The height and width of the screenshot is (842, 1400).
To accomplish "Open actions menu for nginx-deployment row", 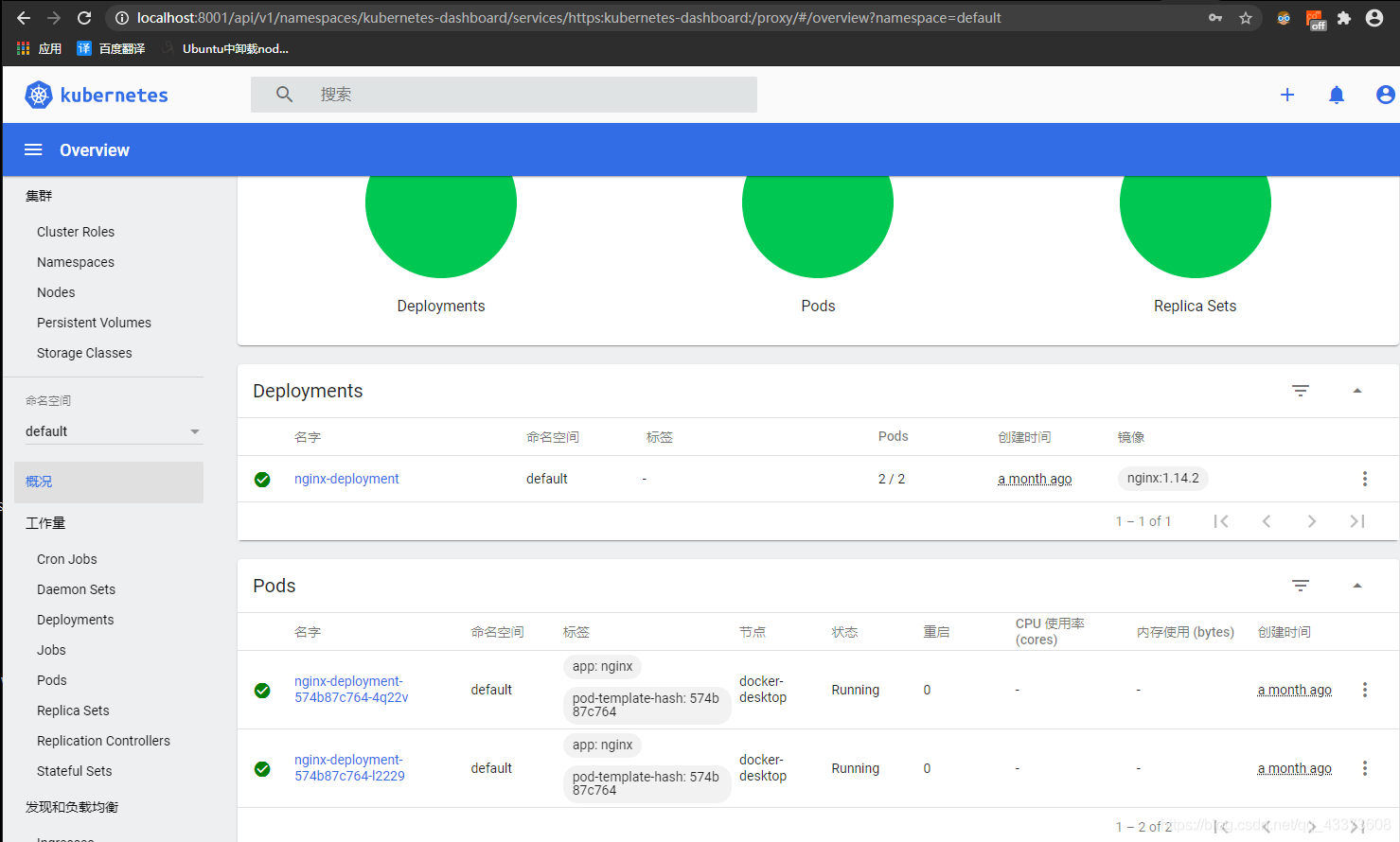I will (1364, 479).
